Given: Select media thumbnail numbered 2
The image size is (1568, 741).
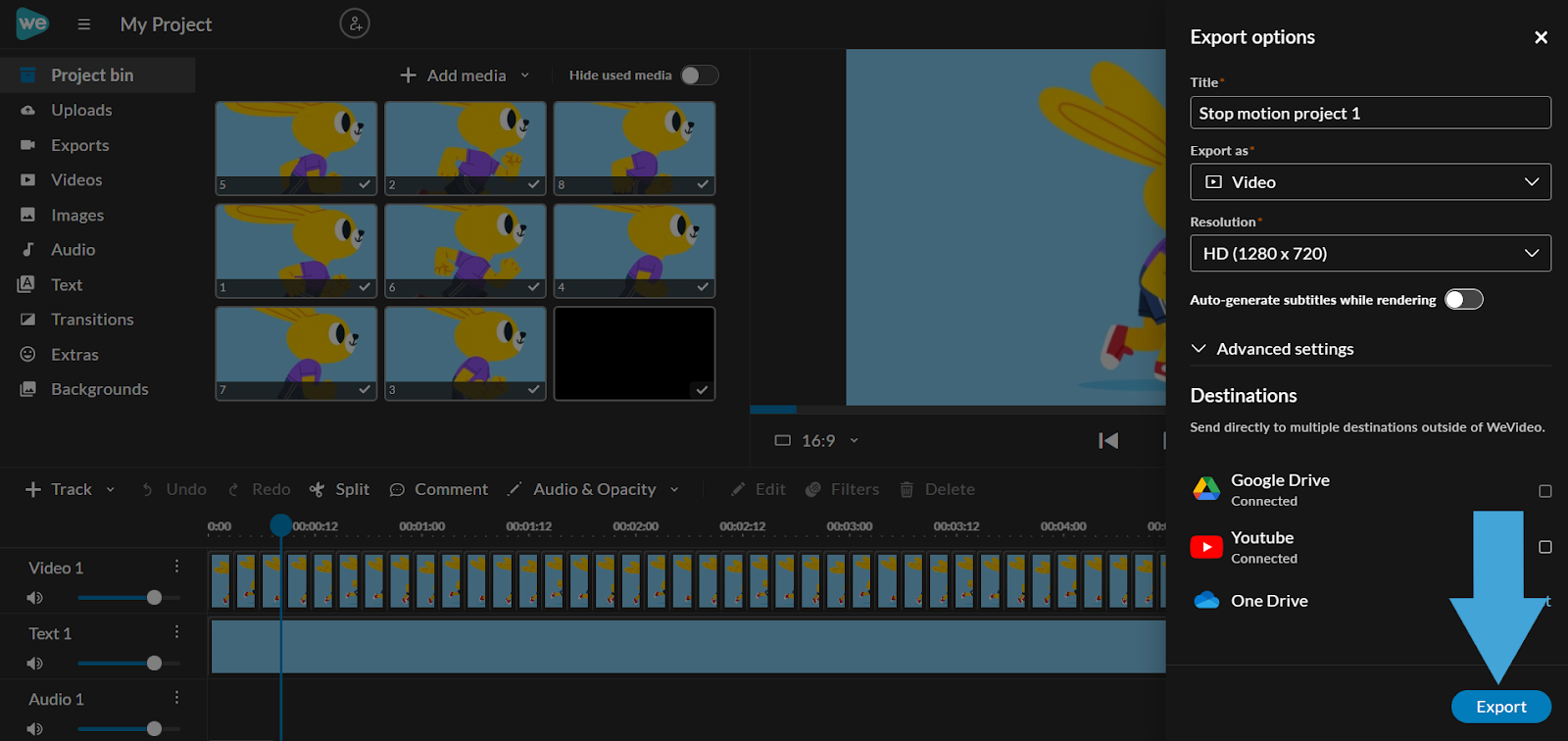Looking at the screenshot, I should [465, 148].
